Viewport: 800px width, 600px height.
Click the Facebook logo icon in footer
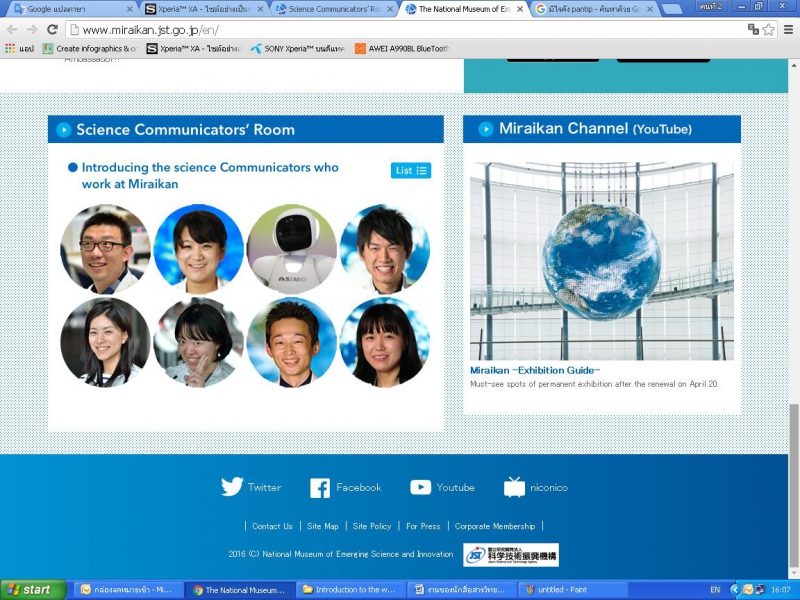tap(320, 488)
